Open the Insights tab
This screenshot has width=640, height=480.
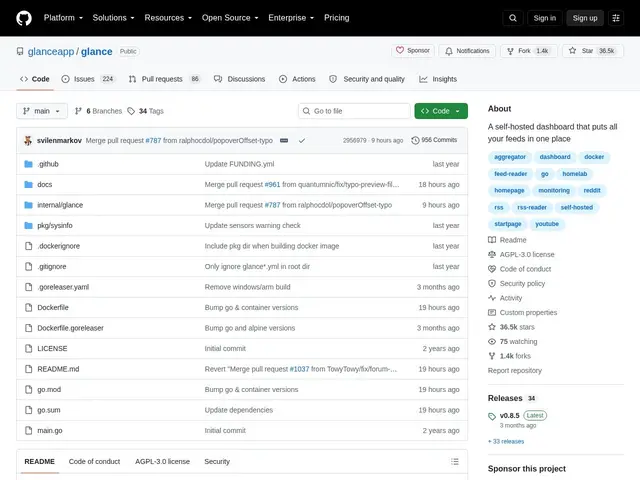click(x=438, y=79)
